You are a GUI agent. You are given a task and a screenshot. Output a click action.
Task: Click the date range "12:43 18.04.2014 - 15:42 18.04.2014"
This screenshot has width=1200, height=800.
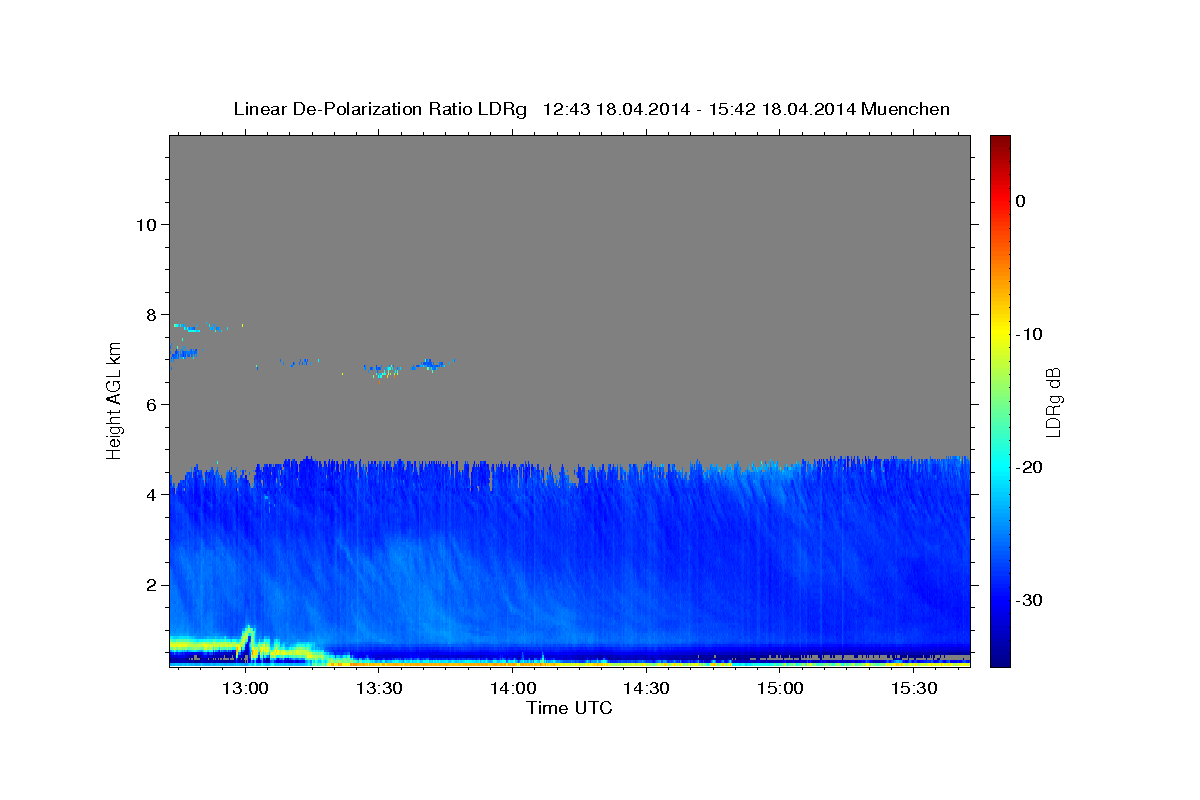(x=698, y=109)
